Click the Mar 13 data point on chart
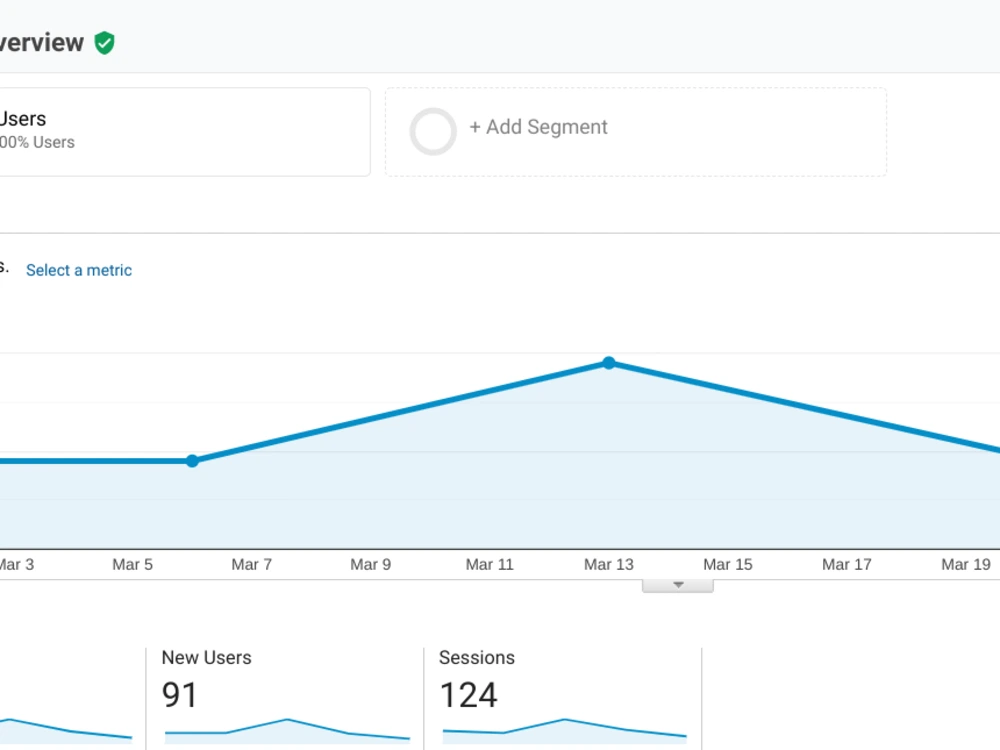 [x=609, y=363]
